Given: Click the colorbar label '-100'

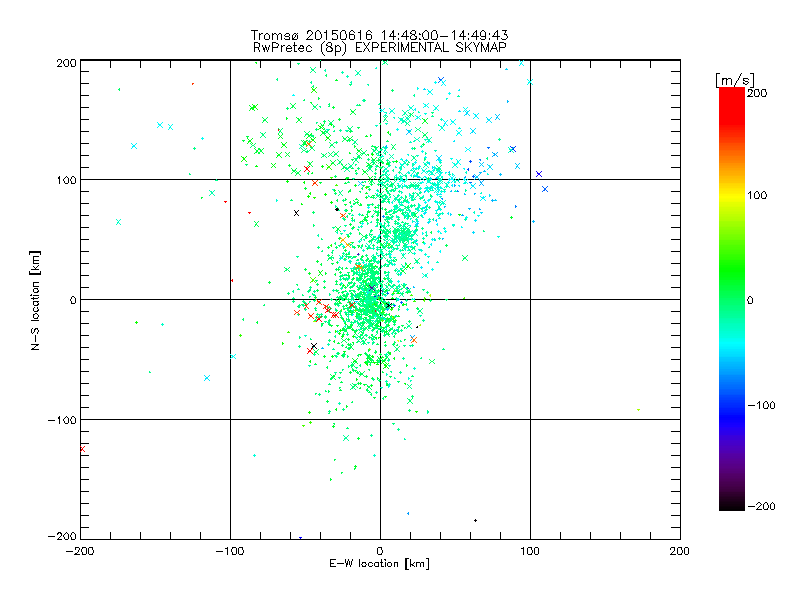Looking at the screenshot, I should pos(761,405).
